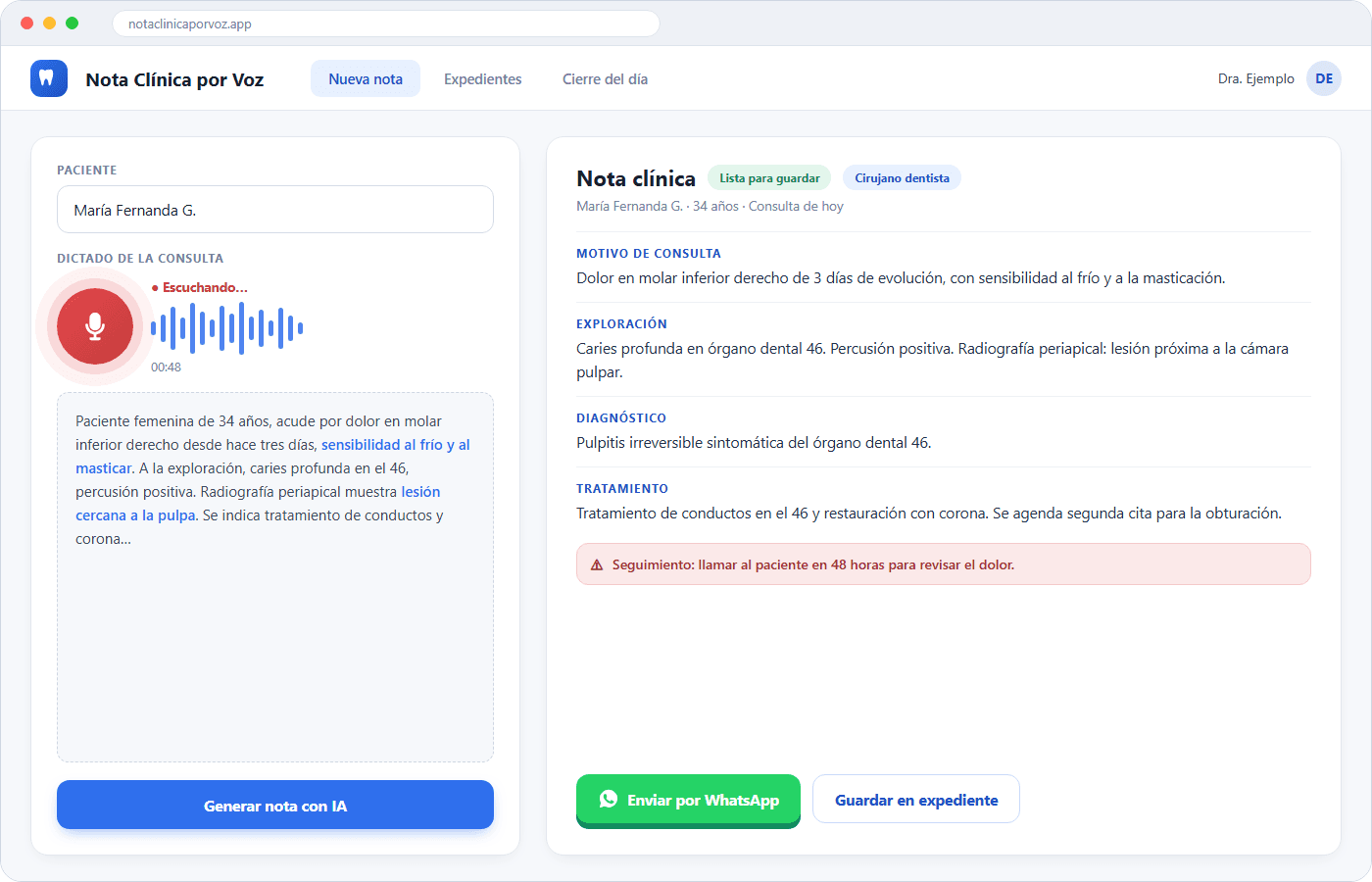1372x882 pixels.
Task: Click the Nota clínica heading
Action: click(x=636, y=178)
